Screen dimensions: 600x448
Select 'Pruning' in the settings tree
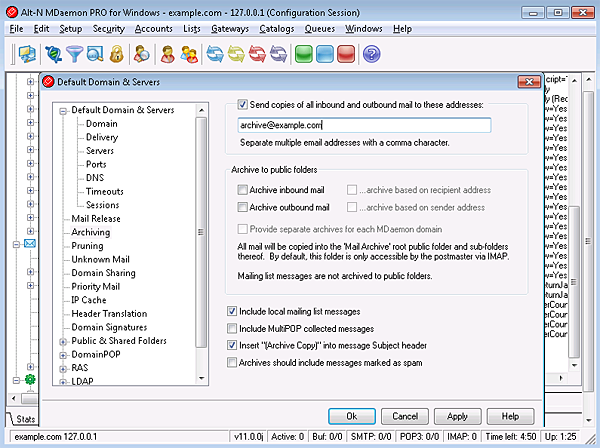tap(87, 246)
